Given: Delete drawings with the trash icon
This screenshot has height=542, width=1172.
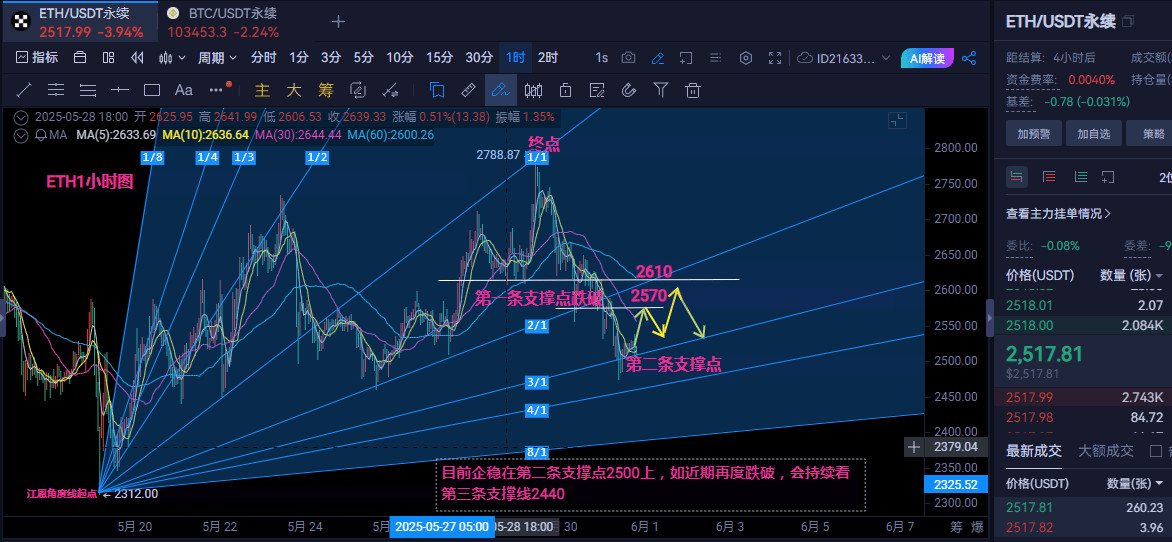Looking at the screenshot, I should tap(693, 90).
